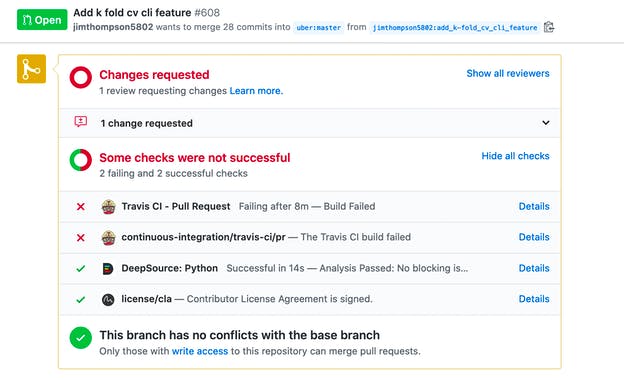624x380 pixels.
Task: Click Hide all checks link
Action: pos(515,156)
